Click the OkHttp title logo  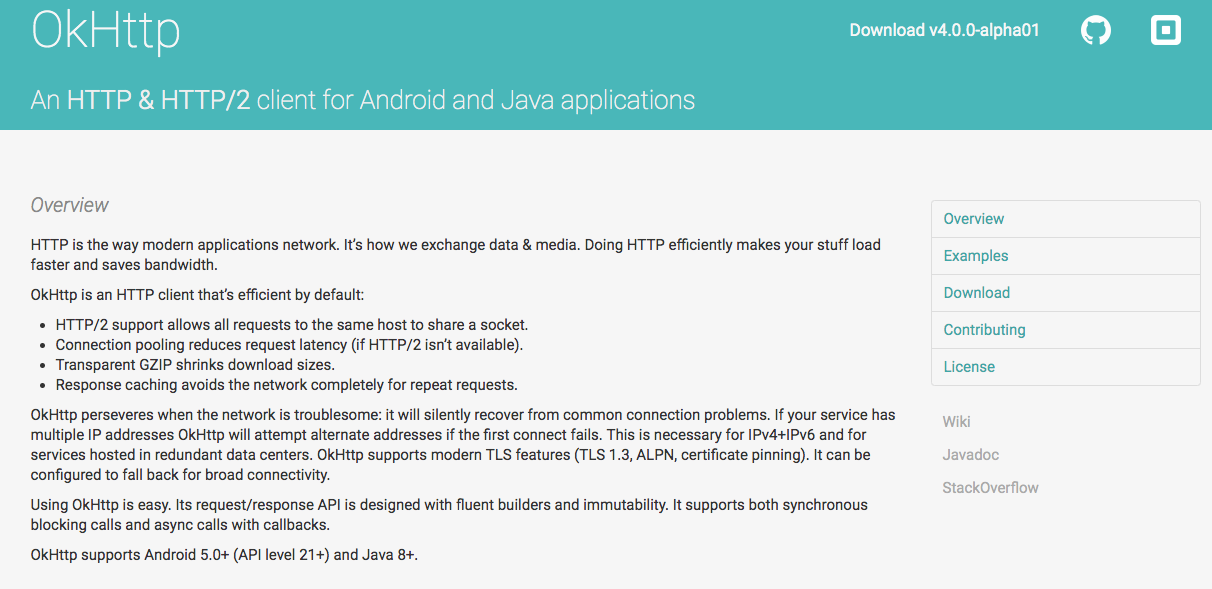tap(106, 30)
